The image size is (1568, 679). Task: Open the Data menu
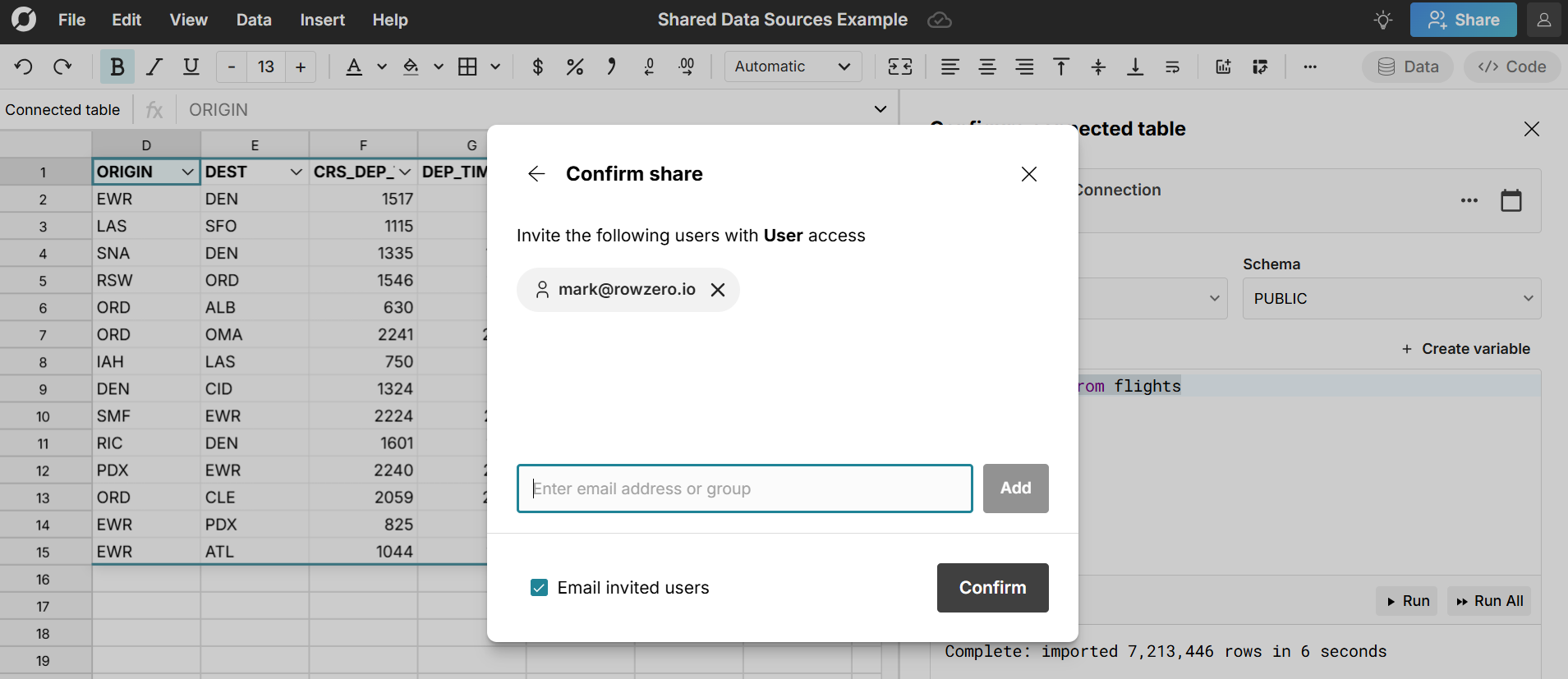coord(254,20)
